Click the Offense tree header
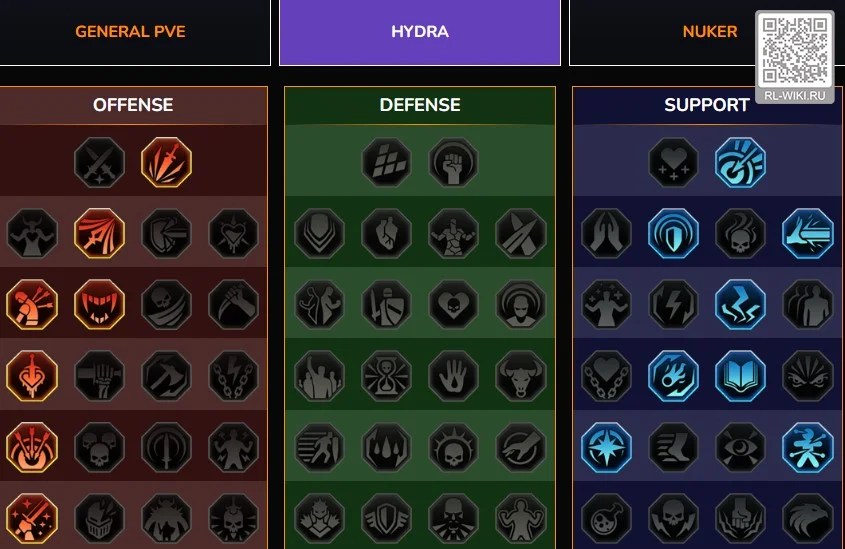This screenshot has height=549, width=845. 133,105
